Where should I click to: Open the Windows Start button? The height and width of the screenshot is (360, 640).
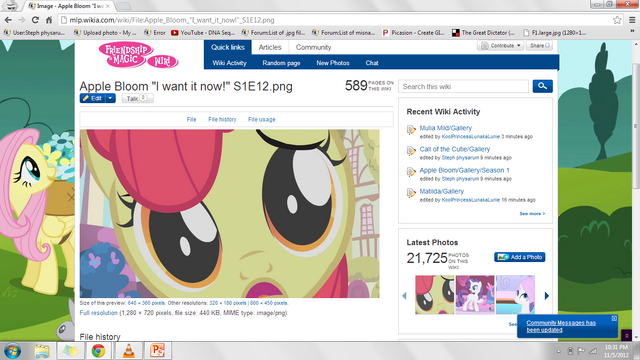[x=12, y=351]
